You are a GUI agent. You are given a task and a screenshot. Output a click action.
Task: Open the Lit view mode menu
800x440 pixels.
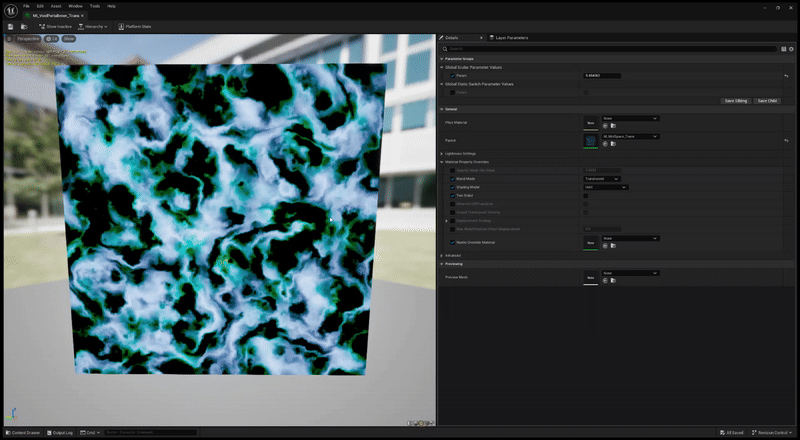[52, 39]
